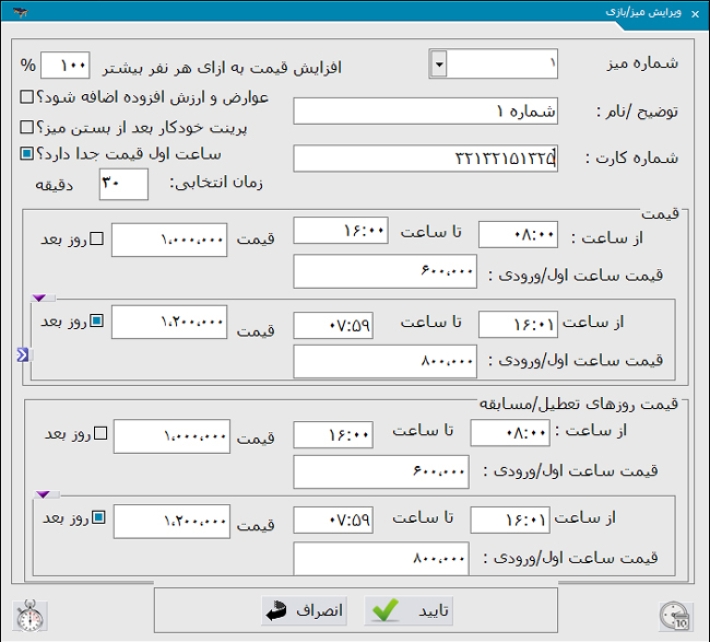Screen dimensions: 710x642
Task: Uncheck ساعت اول قیمت جدا دارد
Action: (x=26, y=155)
